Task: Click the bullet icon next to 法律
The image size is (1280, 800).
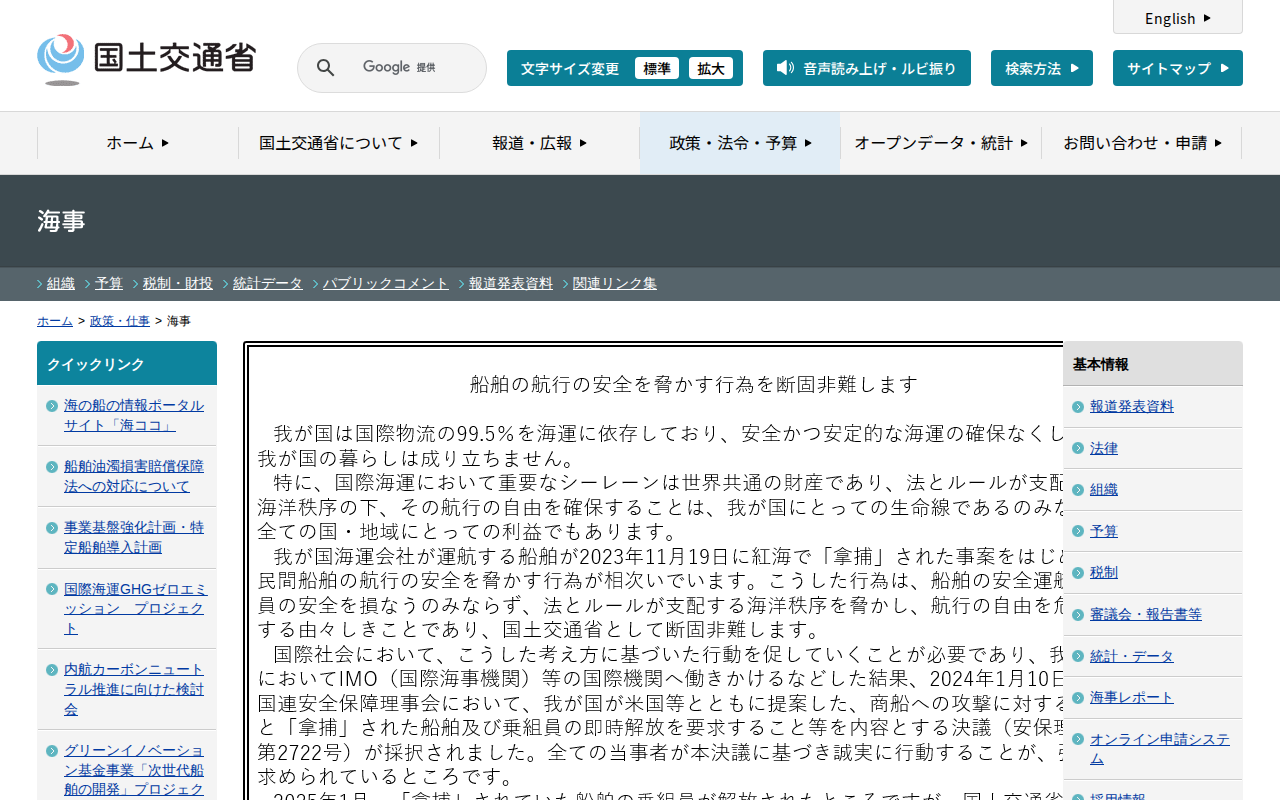Action: pos(1078,449)
